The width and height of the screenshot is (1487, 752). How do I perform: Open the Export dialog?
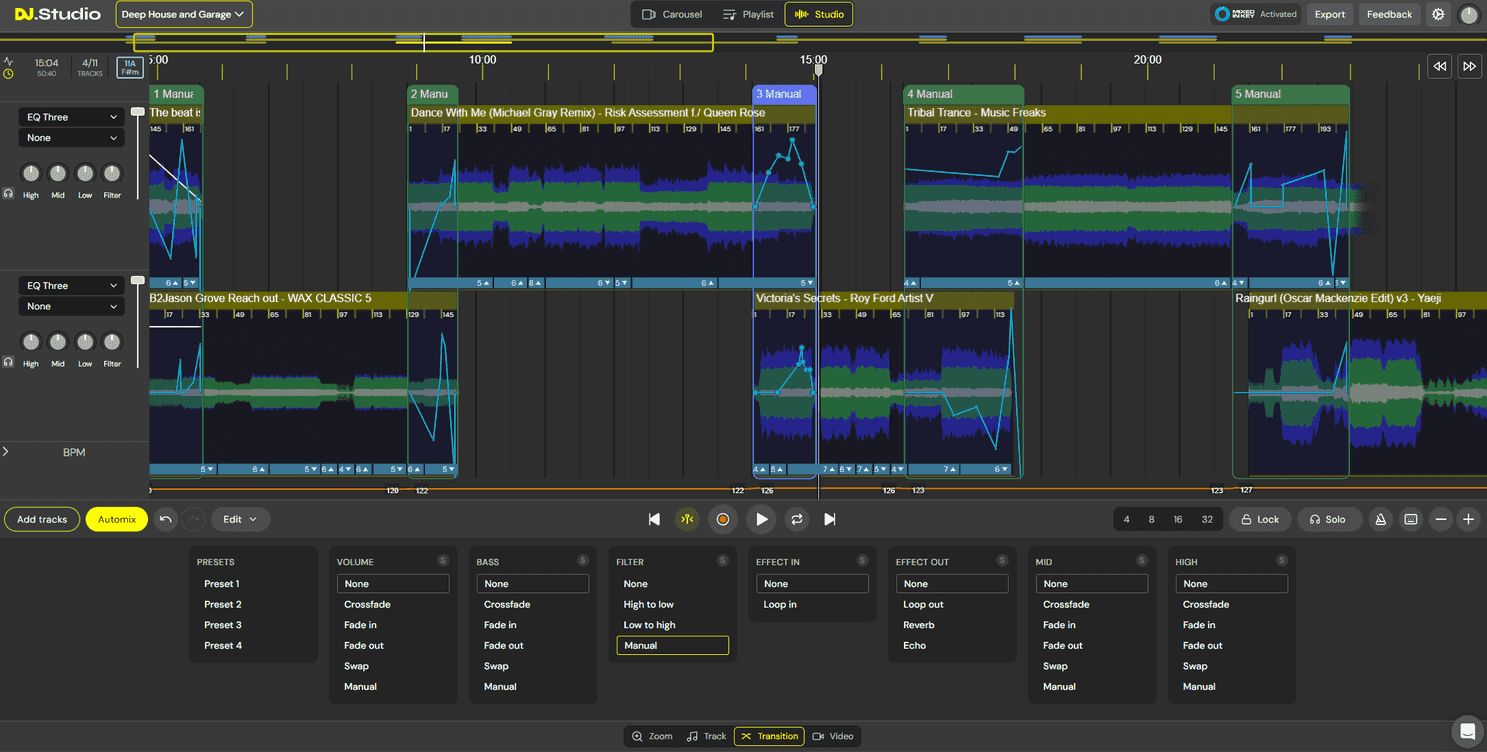(x=1329, y=14)
